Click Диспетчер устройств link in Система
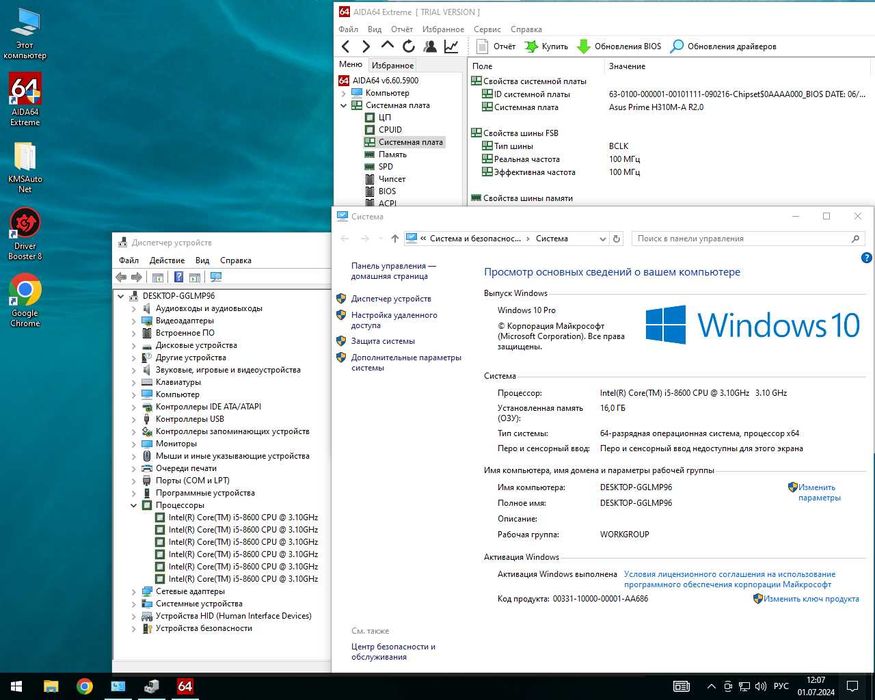The height and width of the screenshot is (700, 875). click(391, 299)
